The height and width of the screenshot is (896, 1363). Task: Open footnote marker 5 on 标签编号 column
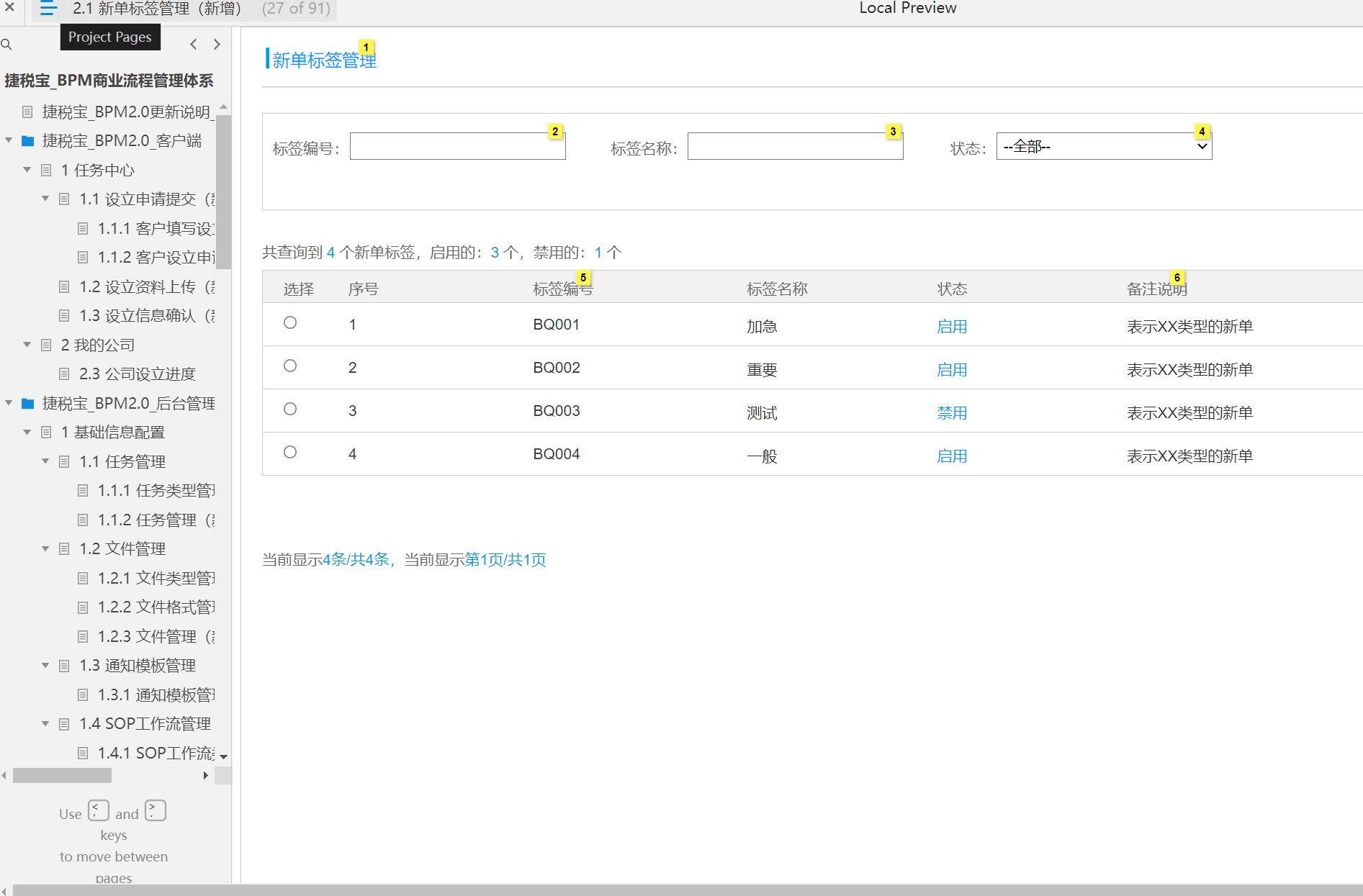pos(583,278)
